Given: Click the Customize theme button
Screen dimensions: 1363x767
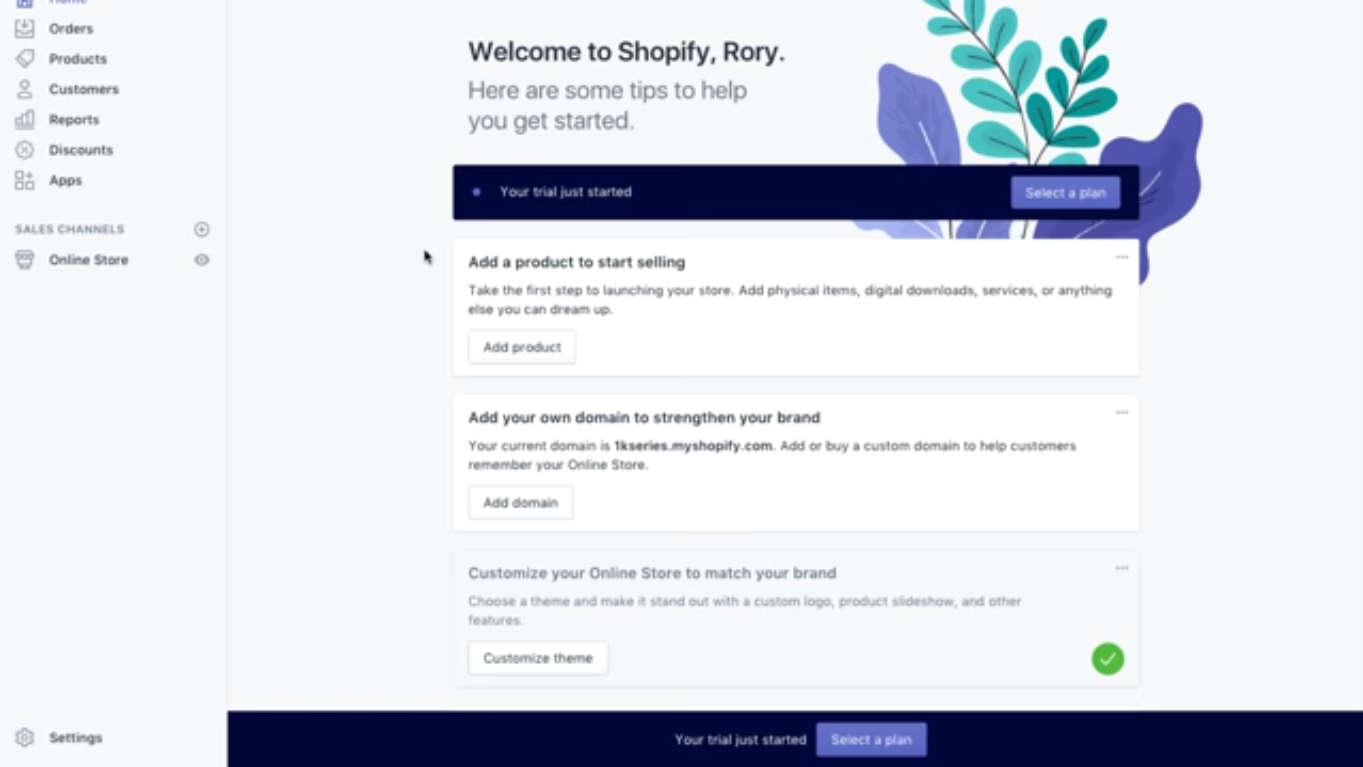Looking at the screenshot, I should pyautogui.click(x=538, y=658).
